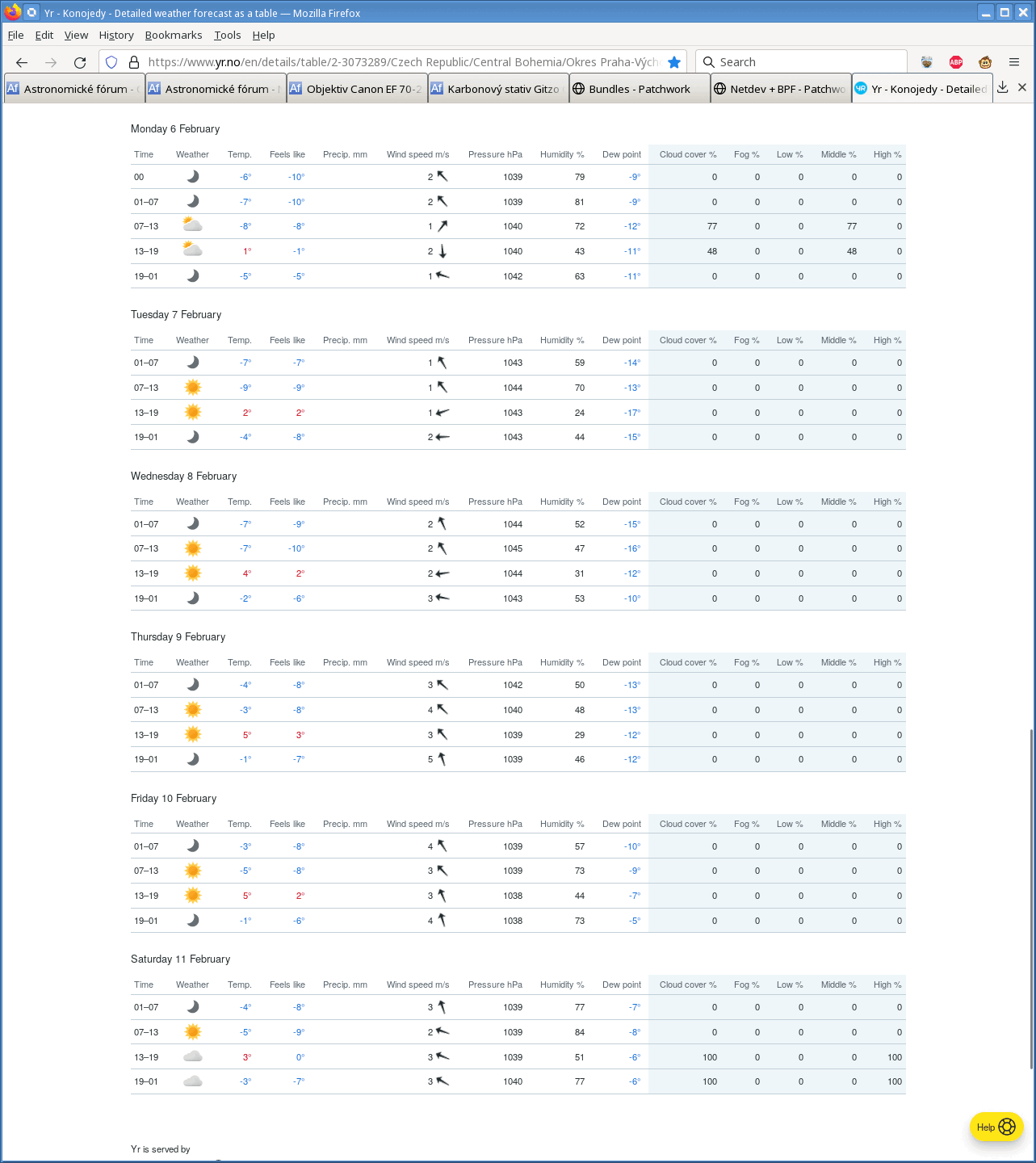1036x1163 pixels.
Task: Click the blue bookmark star
Action: coord(674,62)
